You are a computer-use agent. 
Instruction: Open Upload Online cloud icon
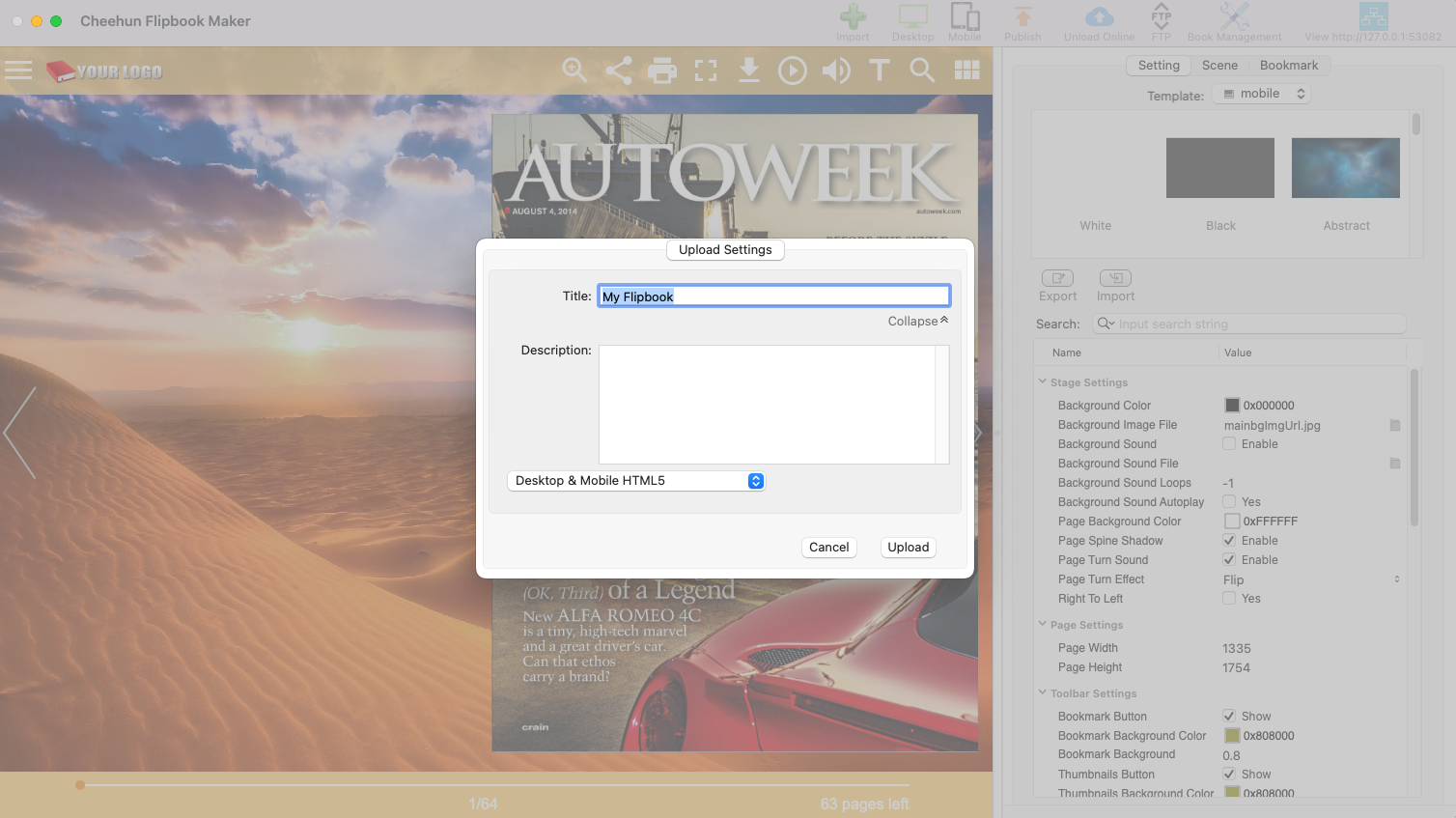(x=1099, y=17)
